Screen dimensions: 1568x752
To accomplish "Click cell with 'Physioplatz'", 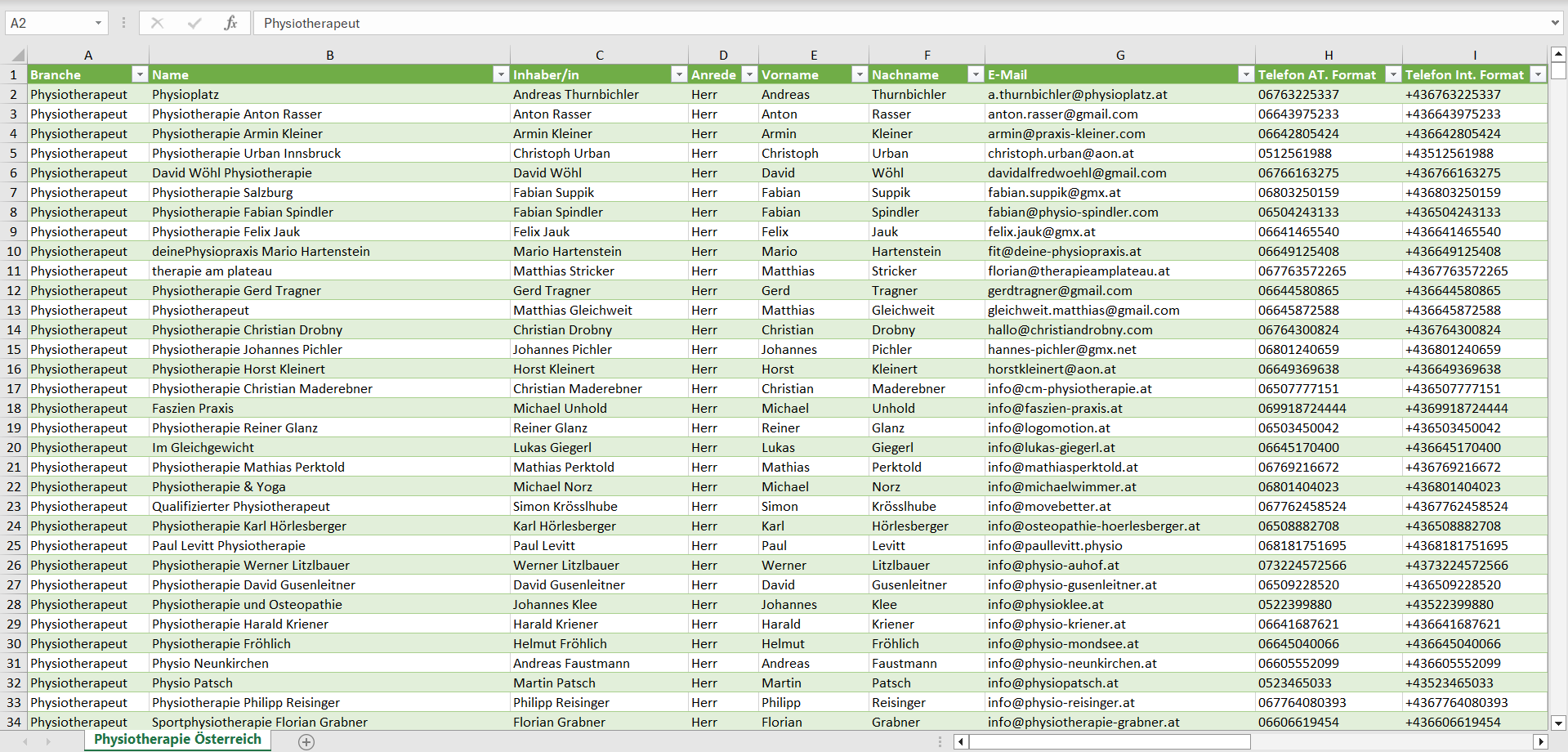I will pyautogui.click(x=330, y=94).
